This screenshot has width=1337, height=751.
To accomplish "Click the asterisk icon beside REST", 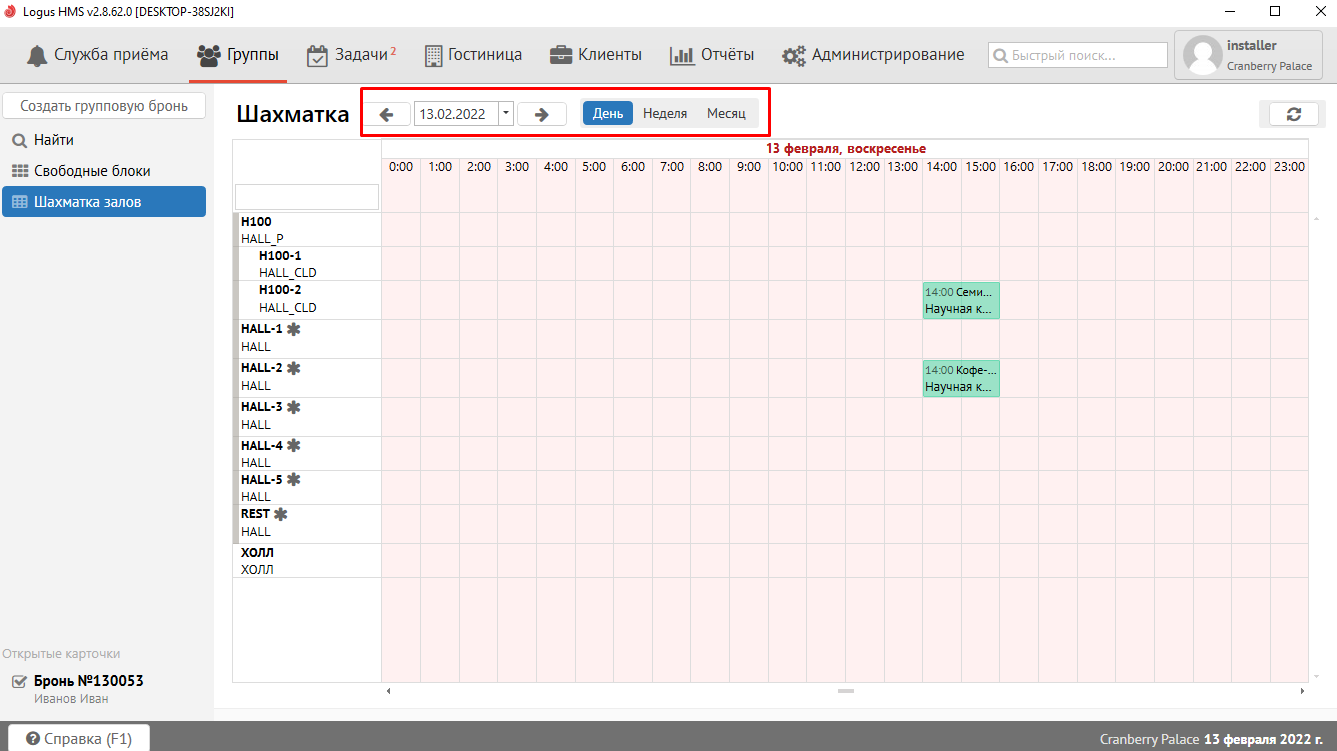I will click(281, 514).
